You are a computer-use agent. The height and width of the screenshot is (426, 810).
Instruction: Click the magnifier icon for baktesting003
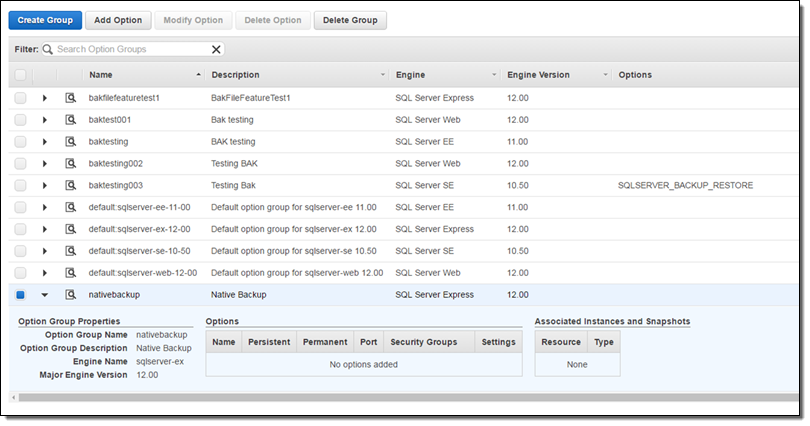(70, 185)
